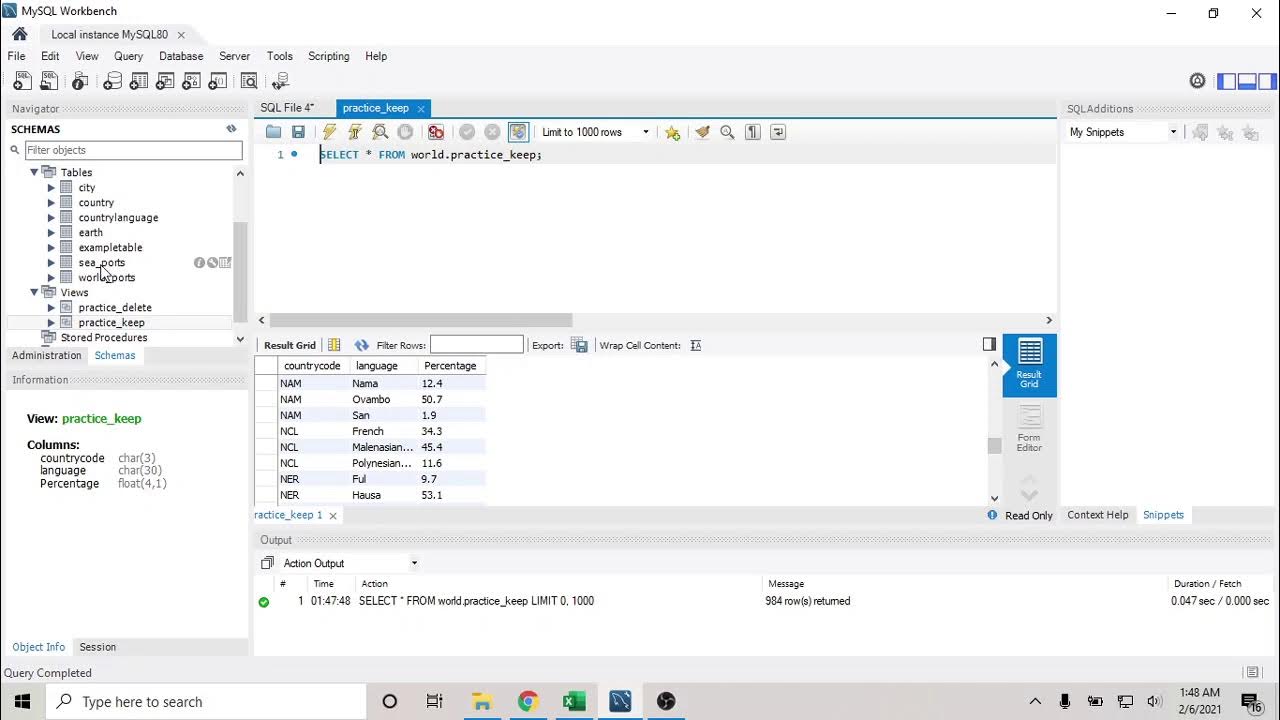Toggle invisible characters display
Viewport: 1280px width, 720px height.
(x=753, y=132)
